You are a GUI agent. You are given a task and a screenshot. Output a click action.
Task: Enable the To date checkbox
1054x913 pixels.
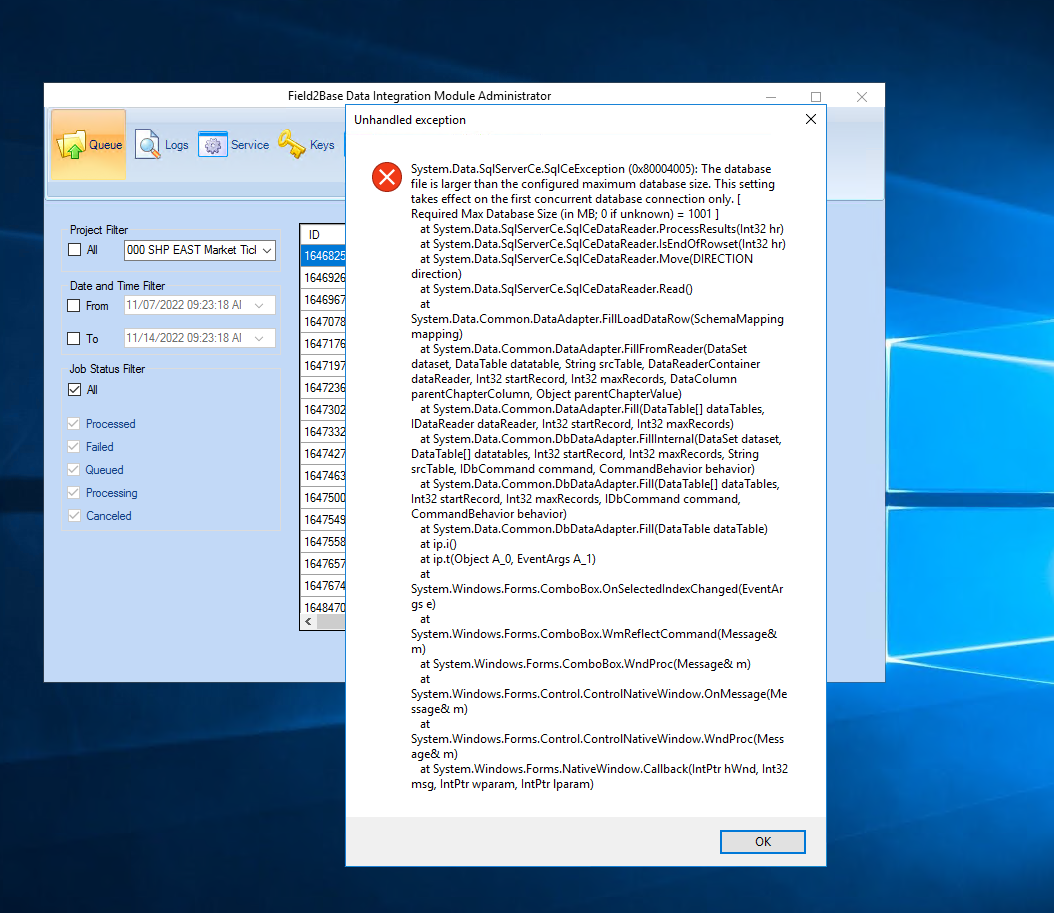[74, 338]
